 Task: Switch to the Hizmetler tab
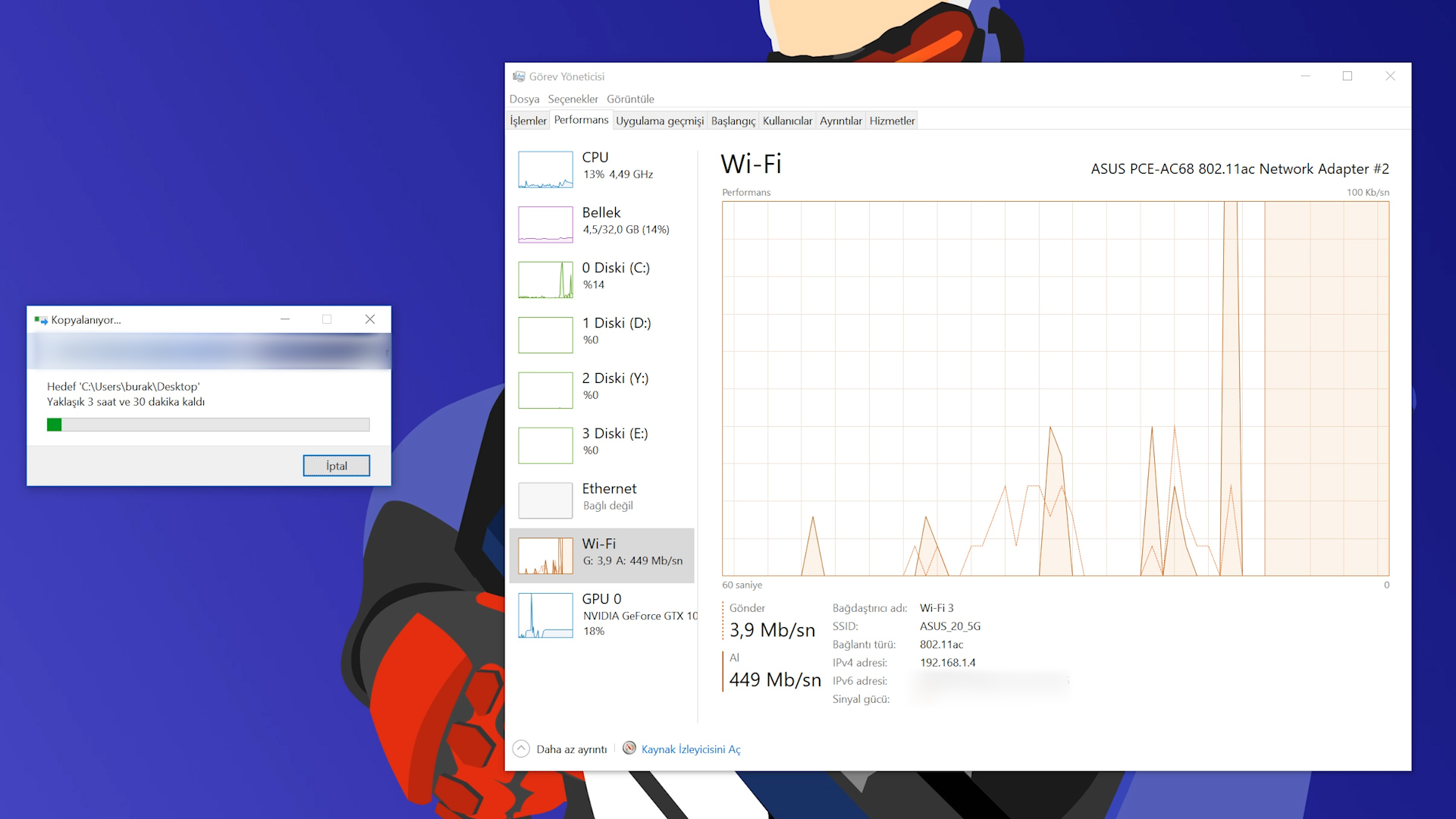tap(892, 121)
